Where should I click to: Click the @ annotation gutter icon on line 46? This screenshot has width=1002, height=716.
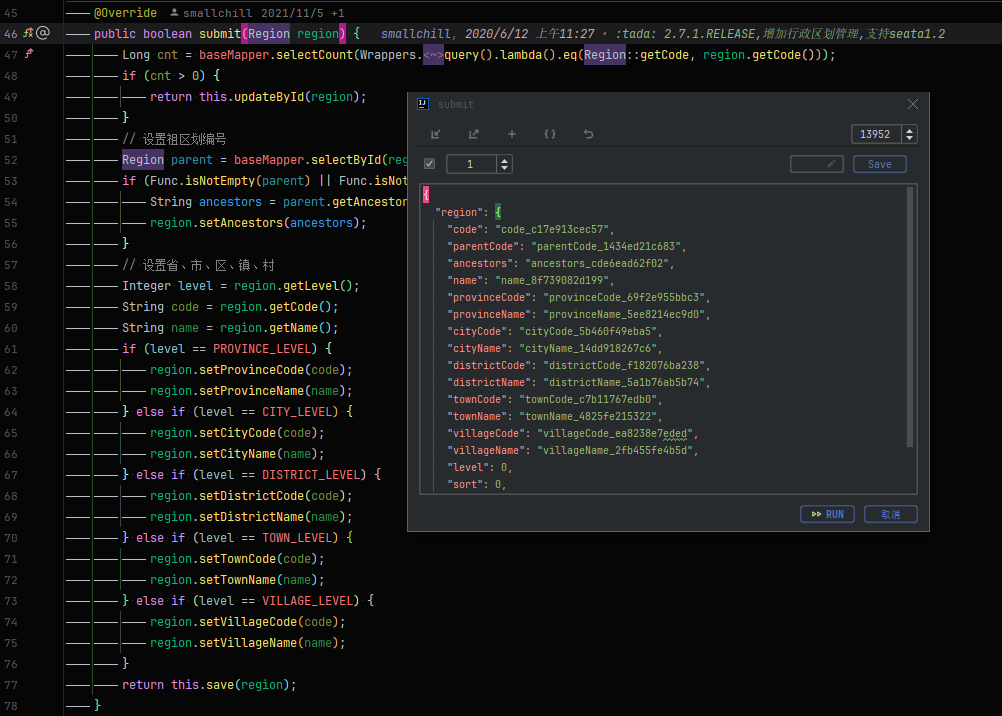[43, 33]
